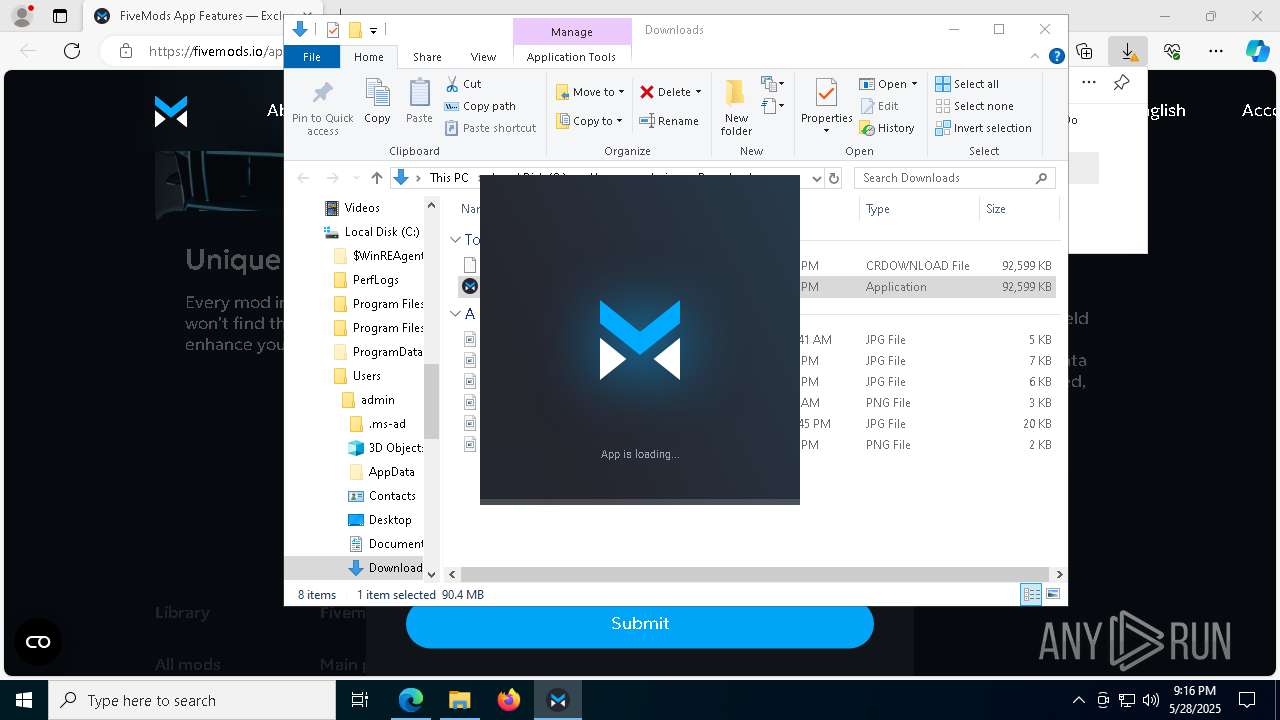Open File Explorer from the taskbar
Image resolution: width=1280 pixels, height=720 pixels.
point(460,700)
